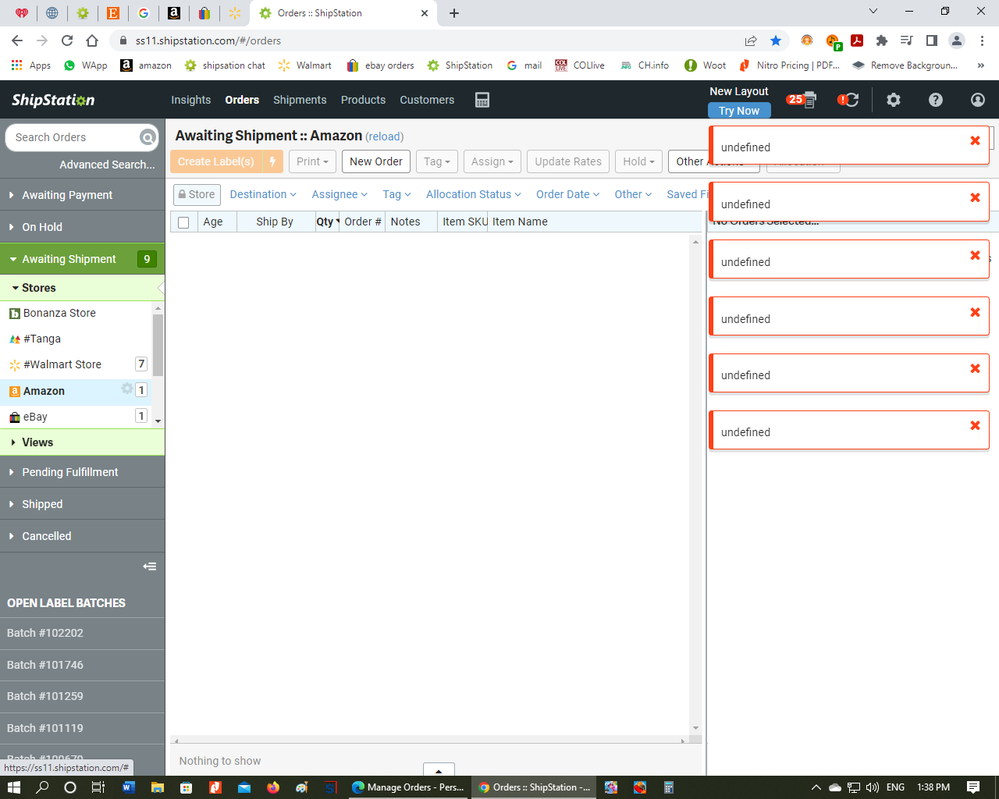Viewport: 999px width, 799px height.
Task: Dismiss the first undefined error notification
Action: tap(975, 141)
